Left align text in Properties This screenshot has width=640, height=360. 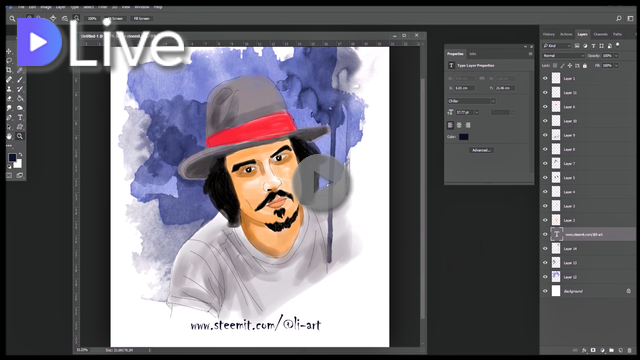(450, 125)
